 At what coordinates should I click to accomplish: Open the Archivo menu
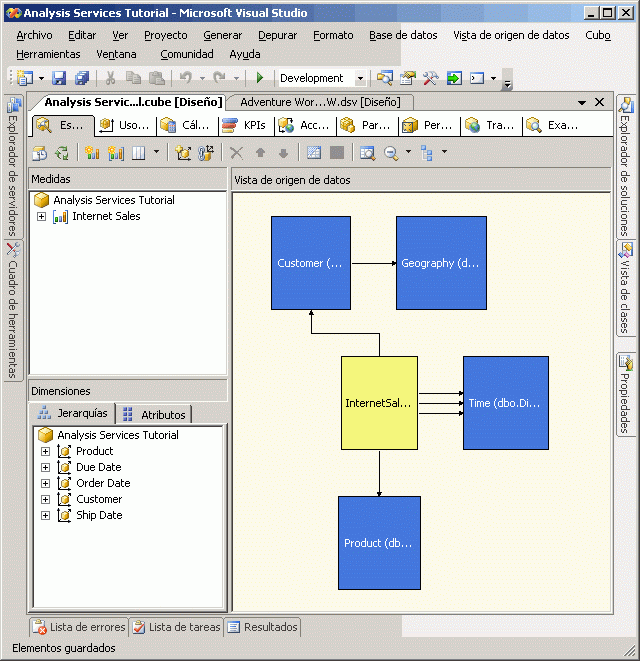pos(35,35)
